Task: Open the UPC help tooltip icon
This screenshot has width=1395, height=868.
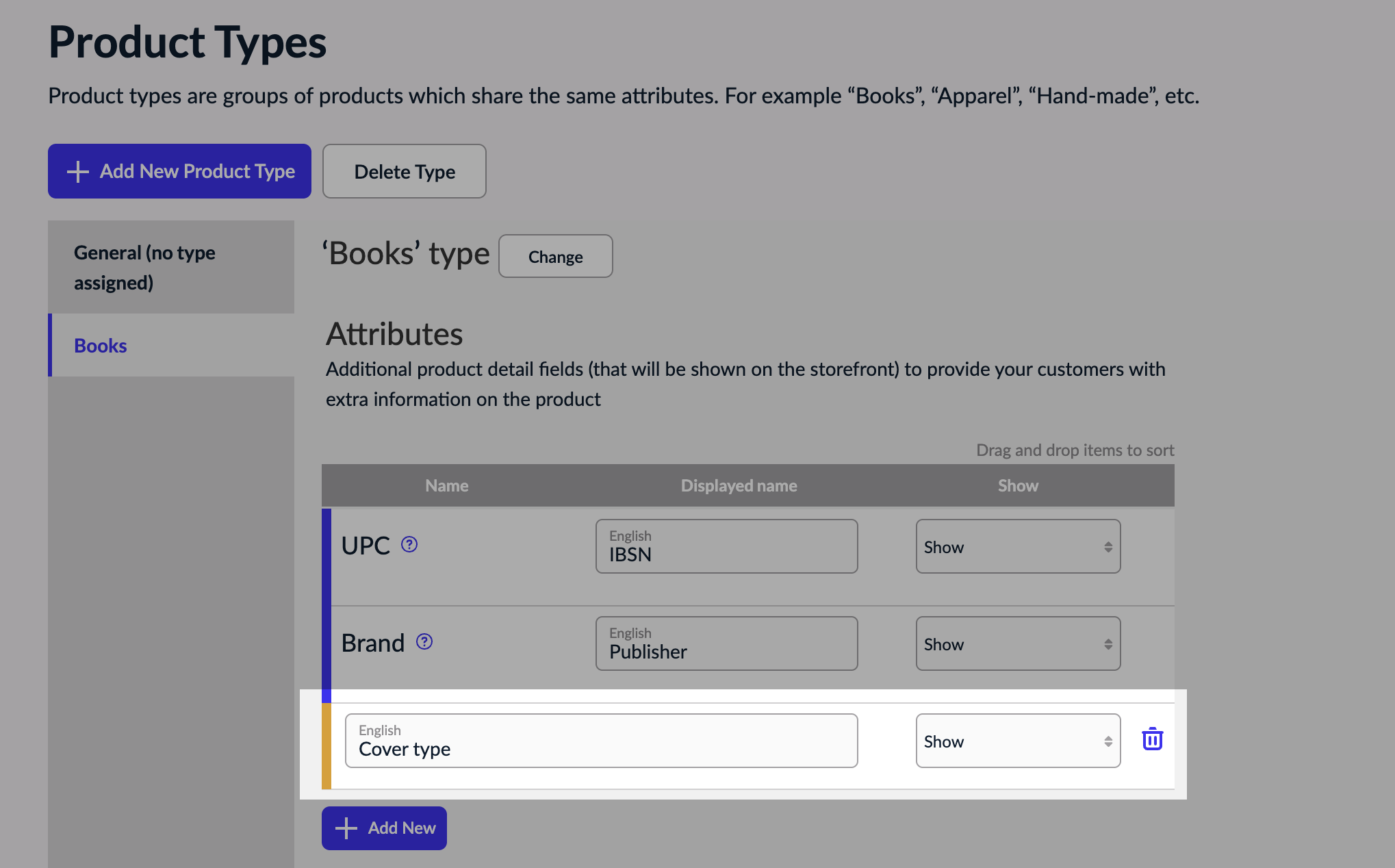Action: 409,545
